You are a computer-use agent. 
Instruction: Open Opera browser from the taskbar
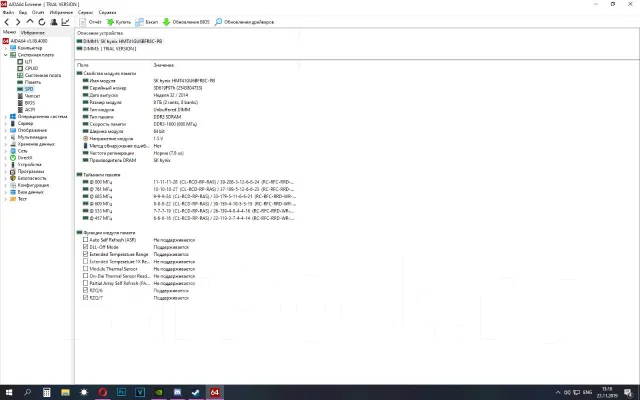coord(102,392)
